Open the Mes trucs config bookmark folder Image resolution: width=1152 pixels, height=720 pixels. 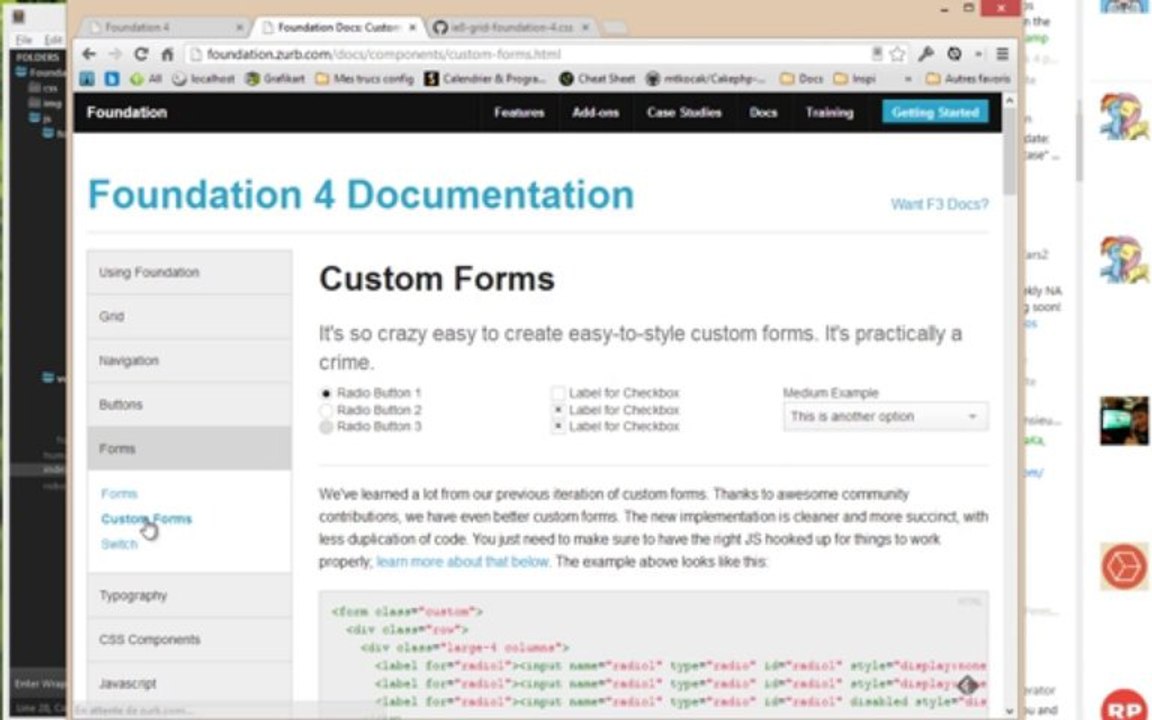coord(364,79)
